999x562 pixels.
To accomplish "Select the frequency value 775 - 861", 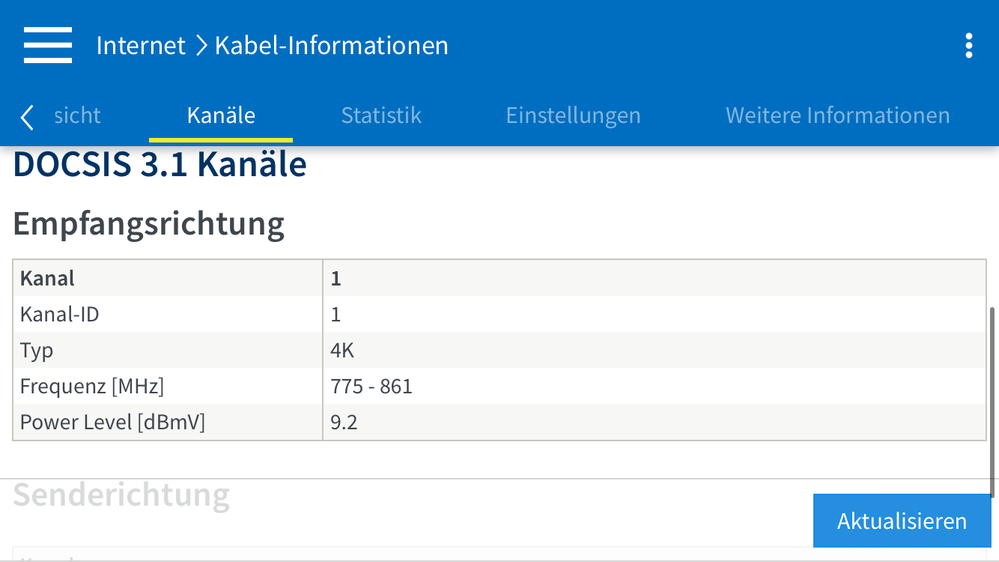I will 371,386.
